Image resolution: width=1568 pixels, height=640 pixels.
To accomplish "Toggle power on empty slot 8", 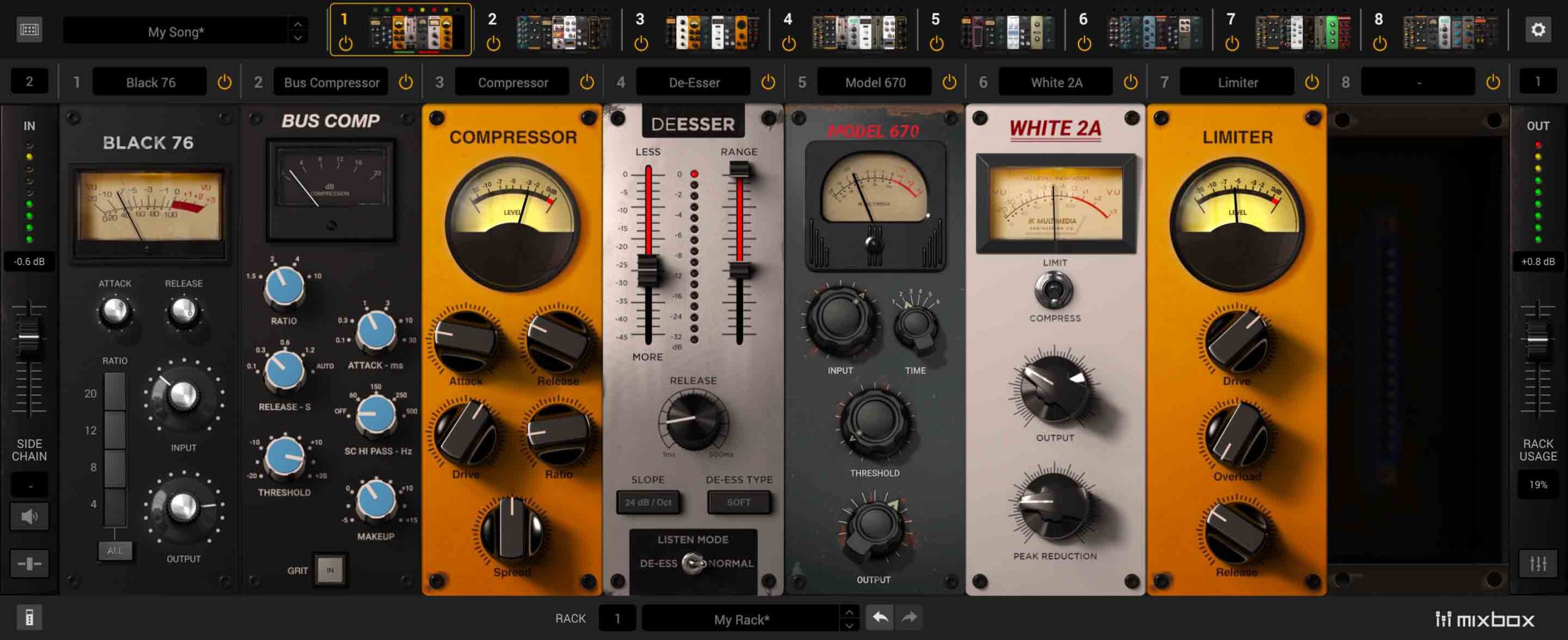I will pyautogui.click(x=1493, y=81).
